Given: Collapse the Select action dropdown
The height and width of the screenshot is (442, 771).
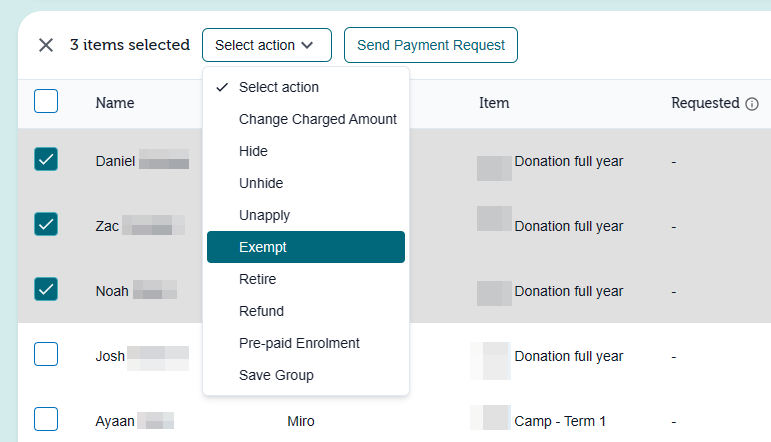Looking at the screenshot, I should click(x=267, y=45).
